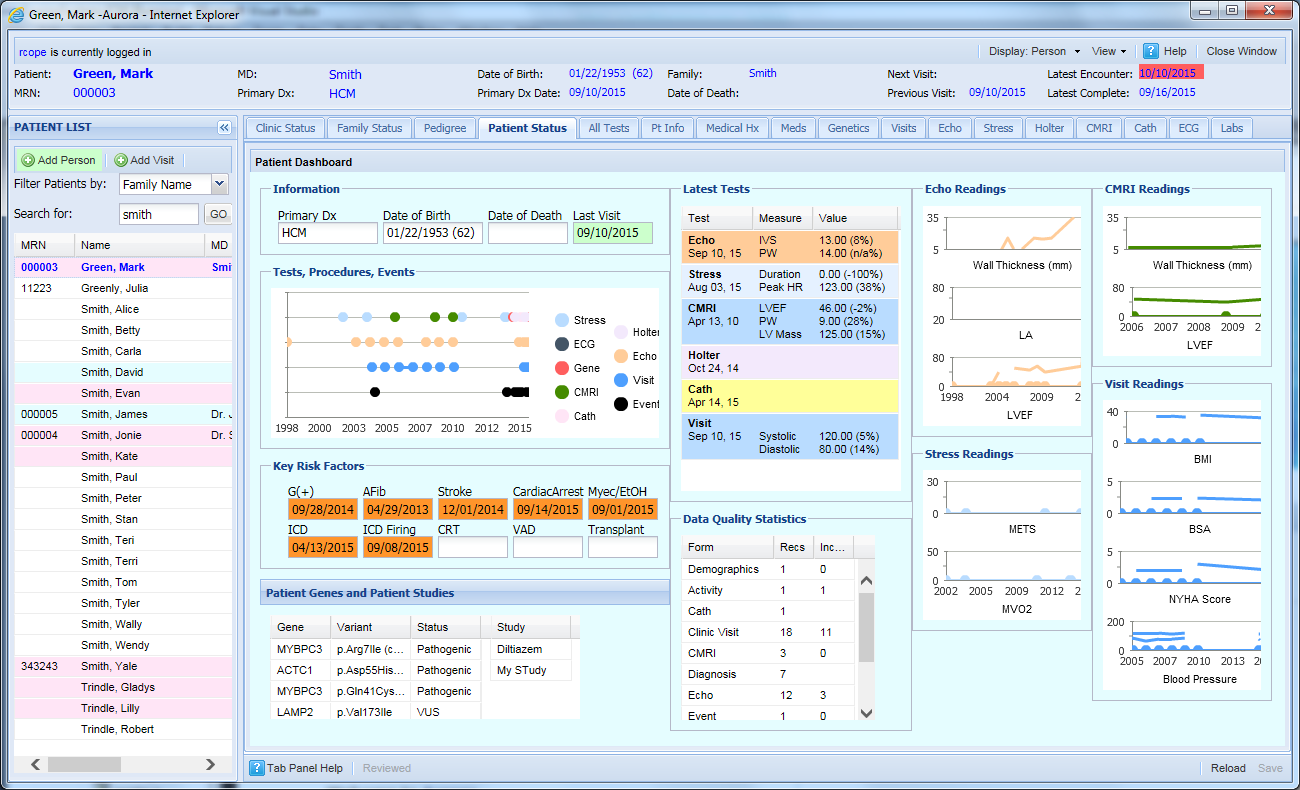This screenshot has width=1300, height=790.
Task: Click the Add Person plus icon
Action: pos(28,160)
